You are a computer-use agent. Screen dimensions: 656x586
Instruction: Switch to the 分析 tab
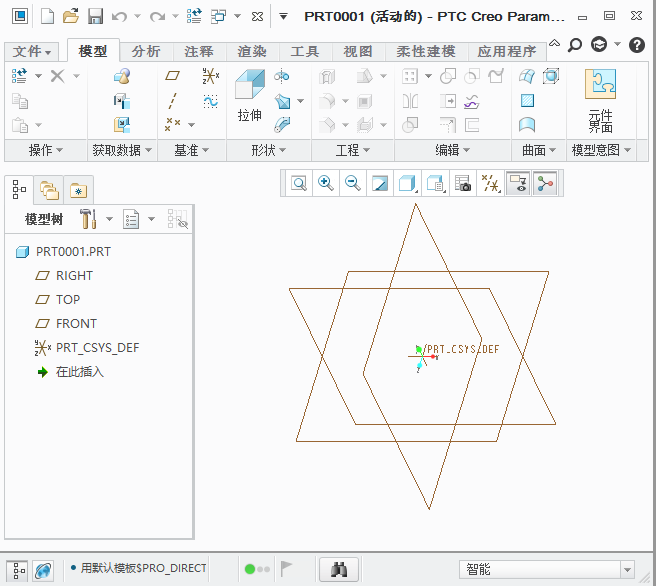(x=146, y=52)
